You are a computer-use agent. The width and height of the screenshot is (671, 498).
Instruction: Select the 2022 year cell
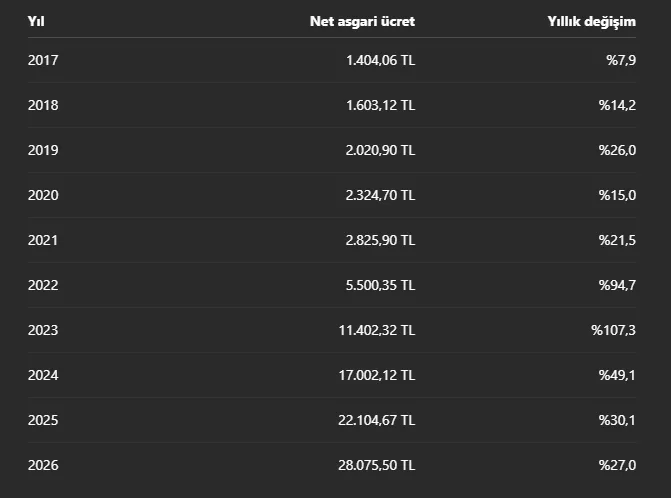click(43, 285)
